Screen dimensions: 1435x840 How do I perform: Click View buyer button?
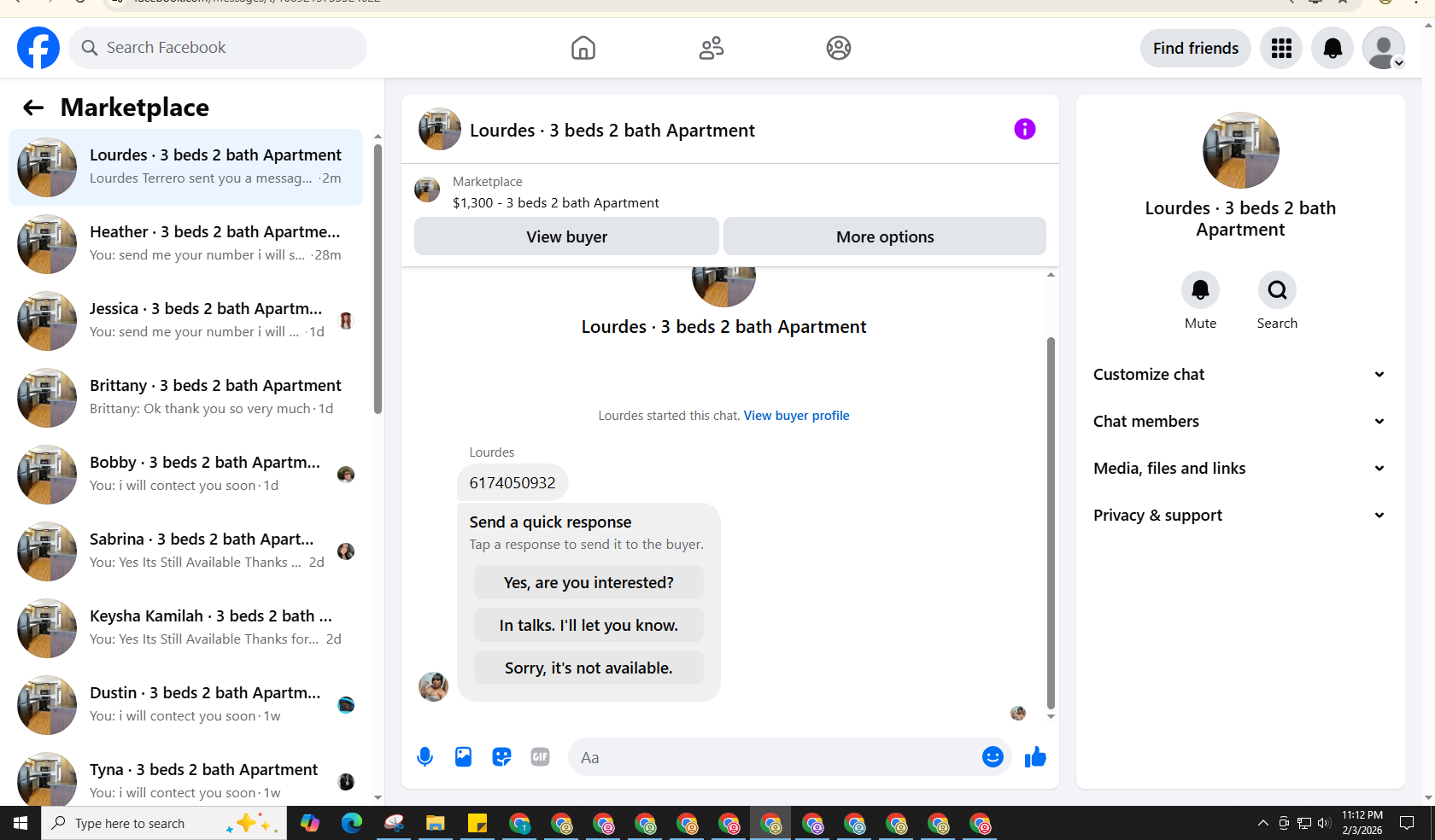(566, 236)
